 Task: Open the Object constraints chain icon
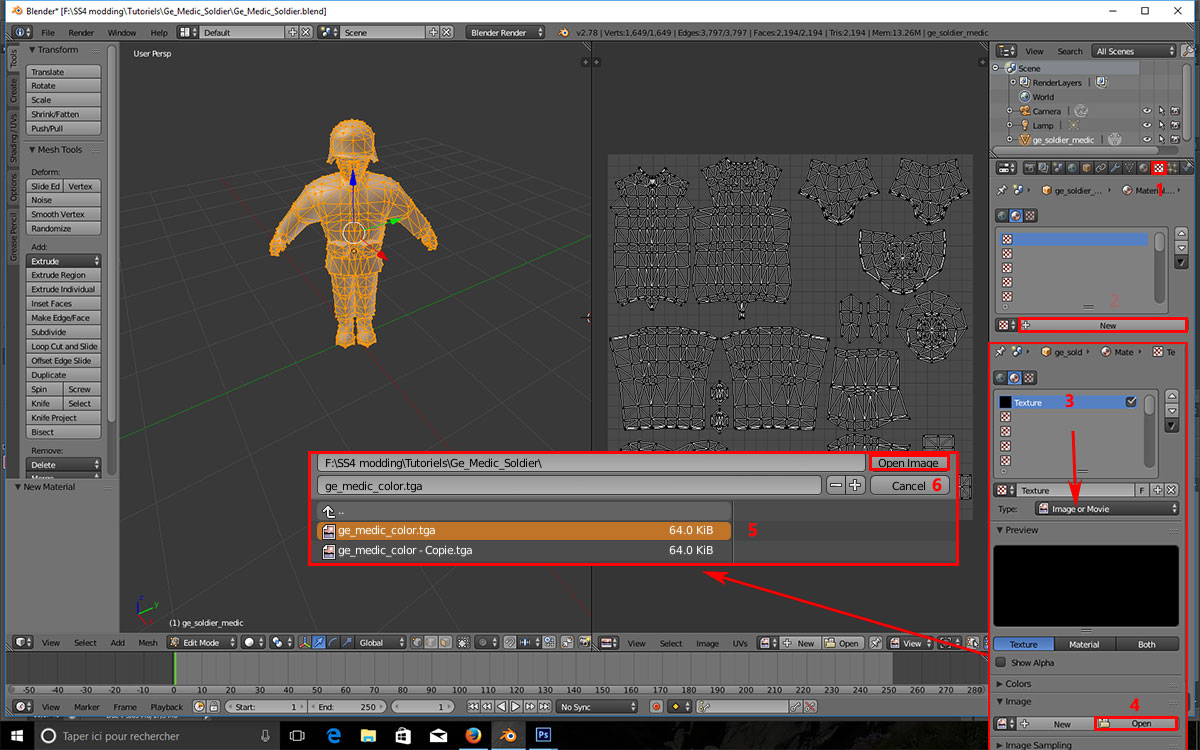click(1101, 168)
